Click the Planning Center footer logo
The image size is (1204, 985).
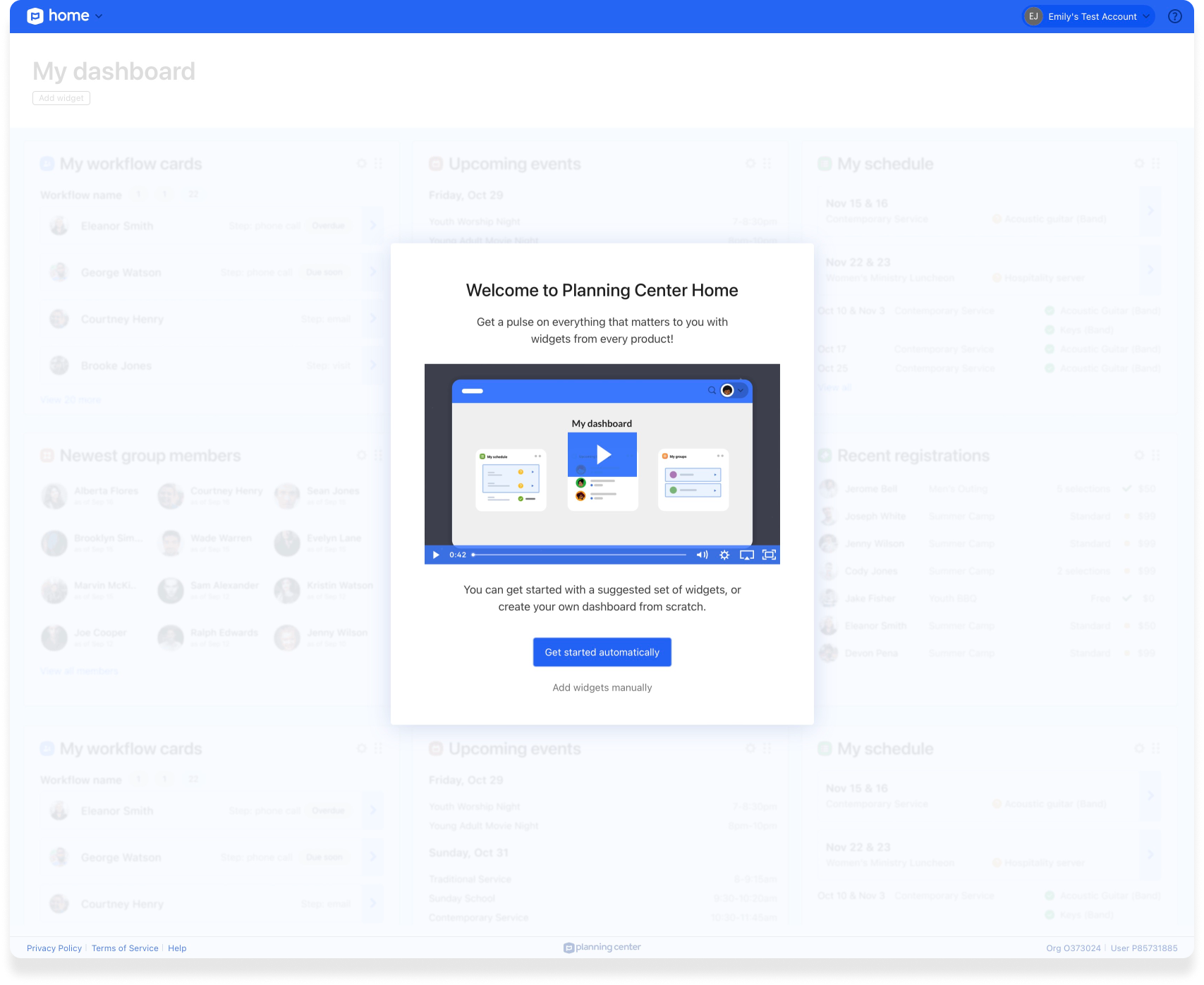click(602, 948)
